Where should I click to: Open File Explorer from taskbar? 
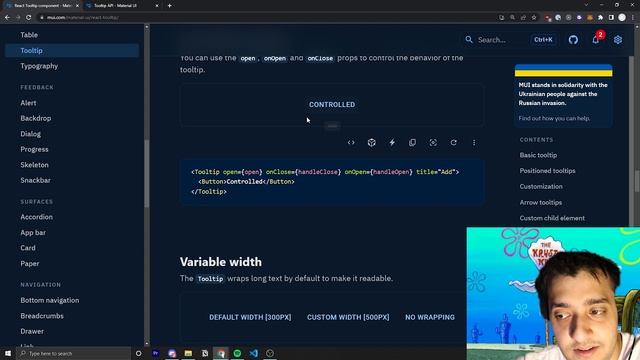coord(188,353)
